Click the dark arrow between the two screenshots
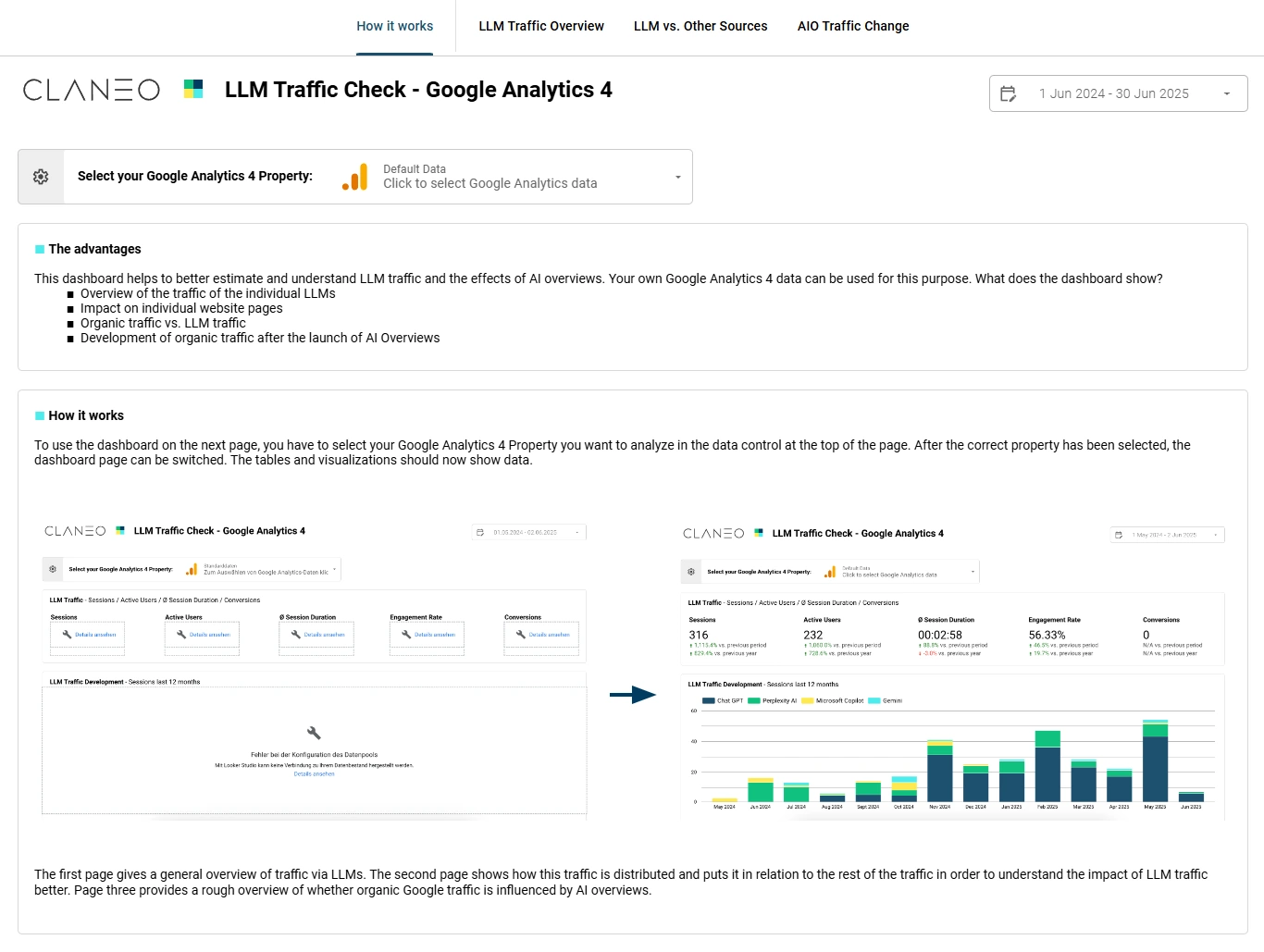 633,695
